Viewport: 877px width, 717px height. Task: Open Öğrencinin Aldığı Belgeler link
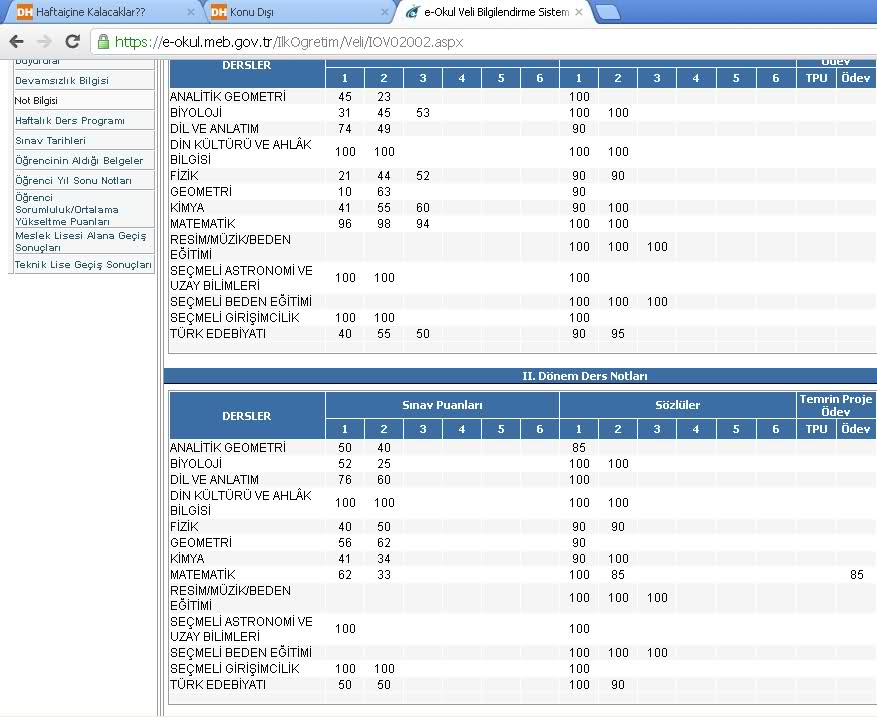click(79, 160)
